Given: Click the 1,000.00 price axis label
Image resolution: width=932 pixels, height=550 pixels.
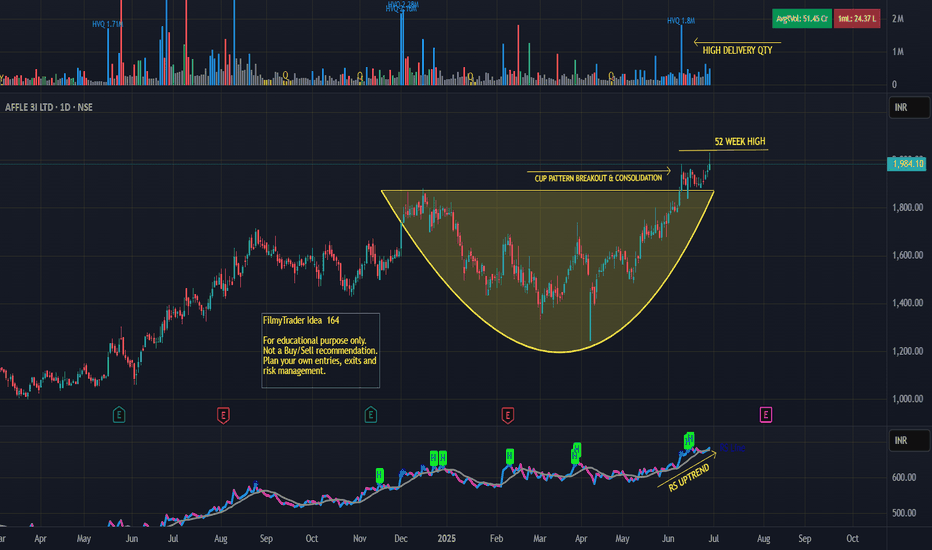Looking at the screenshot, I should tap(908, 399).
